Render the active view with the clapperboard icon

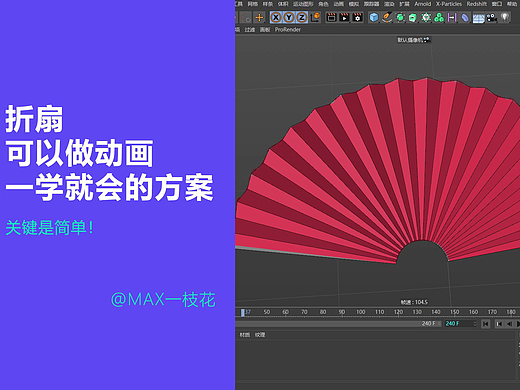click(x=331, y=17)
